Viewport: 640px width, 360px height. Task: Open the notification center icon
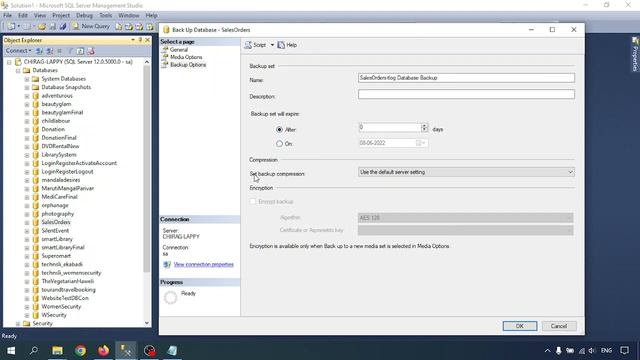click(x=624, y=351)
